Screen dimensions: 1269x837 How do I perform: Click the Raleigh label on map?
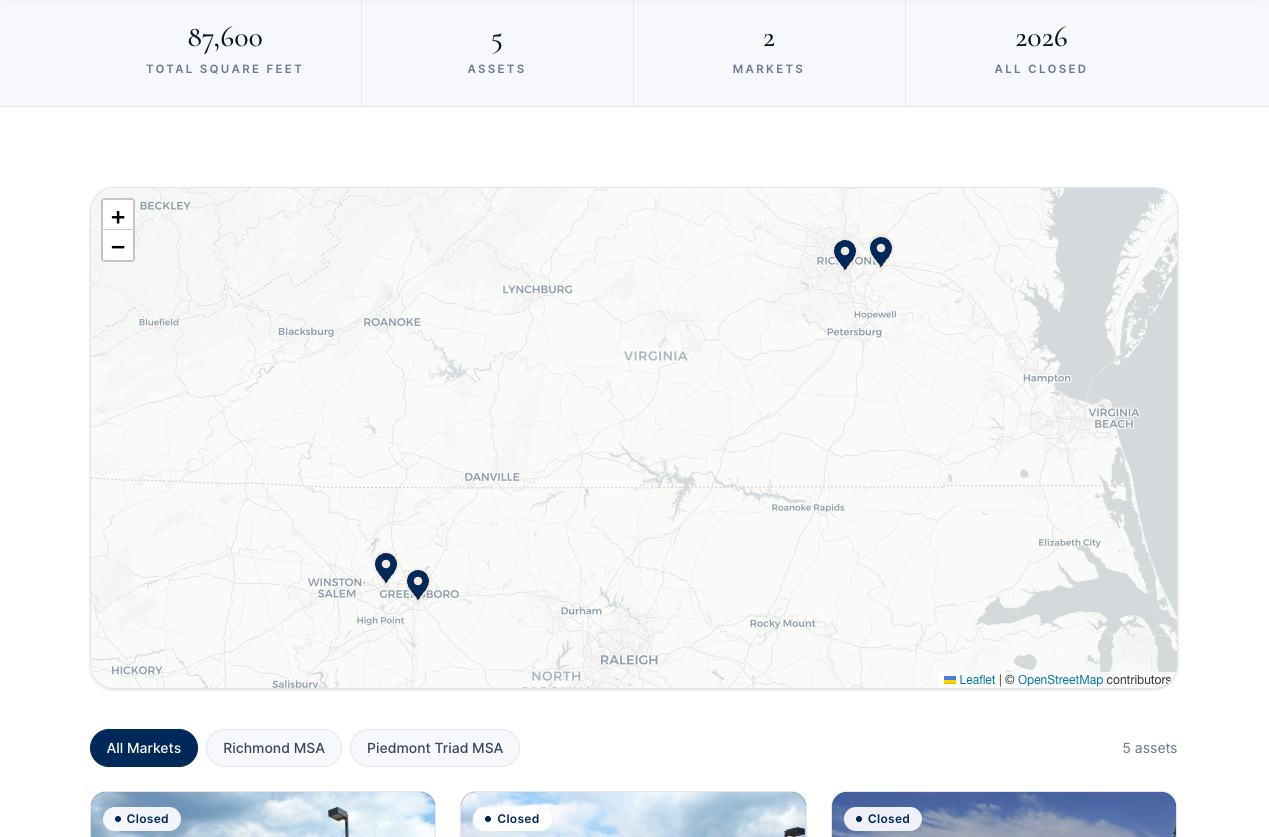(x=629, y=660)
